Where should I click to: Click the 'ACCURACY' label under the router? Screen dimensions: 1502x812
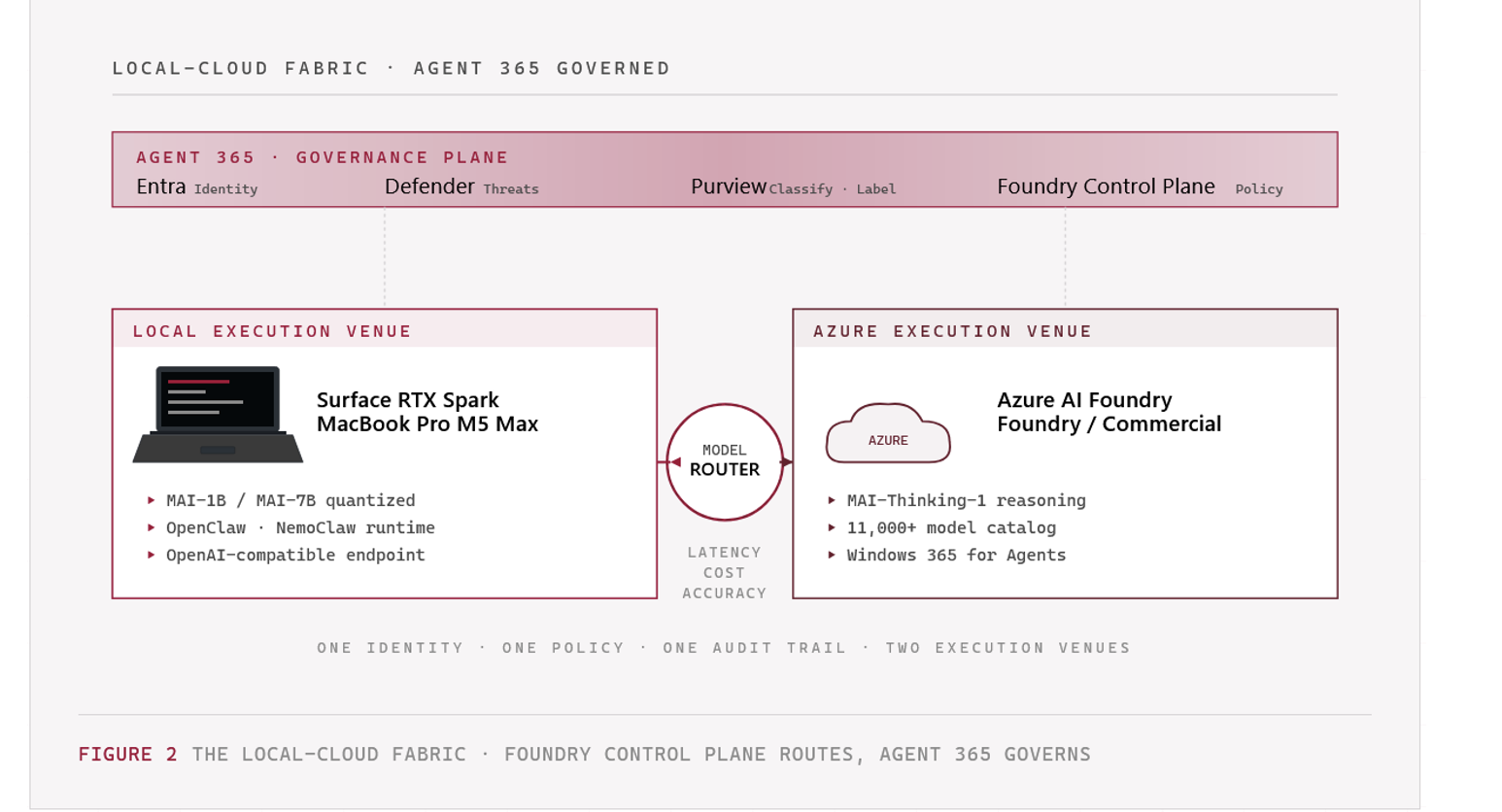pos(725,593)
